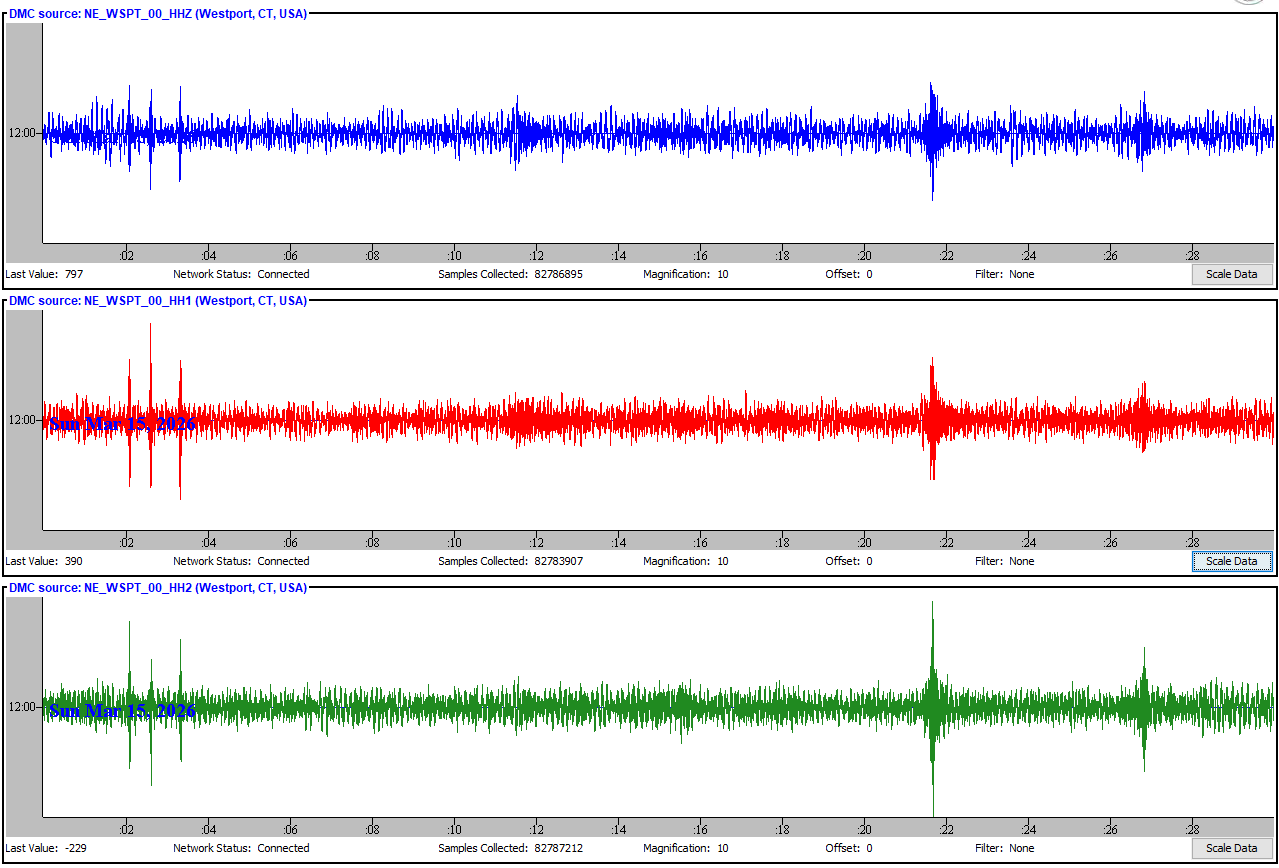Click the date label in the HH1 plot
Image resolution: width=1279 pixels, height=868 pixels.
(122, 424)
